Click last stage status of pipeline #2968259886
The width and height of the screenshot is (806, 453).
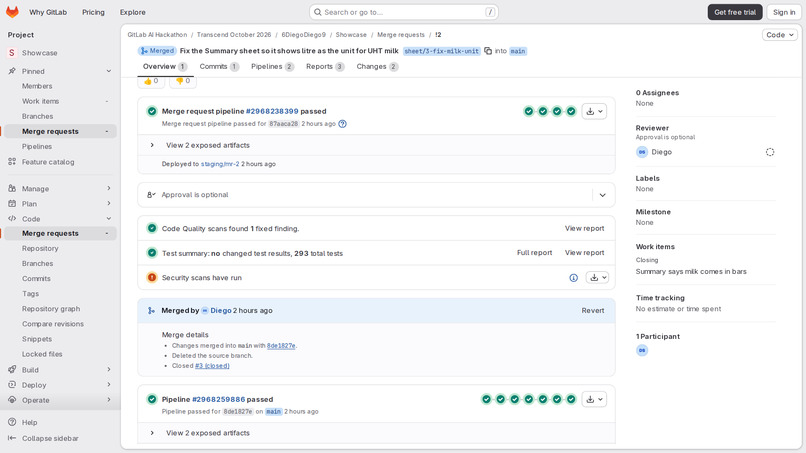[571, 399]
